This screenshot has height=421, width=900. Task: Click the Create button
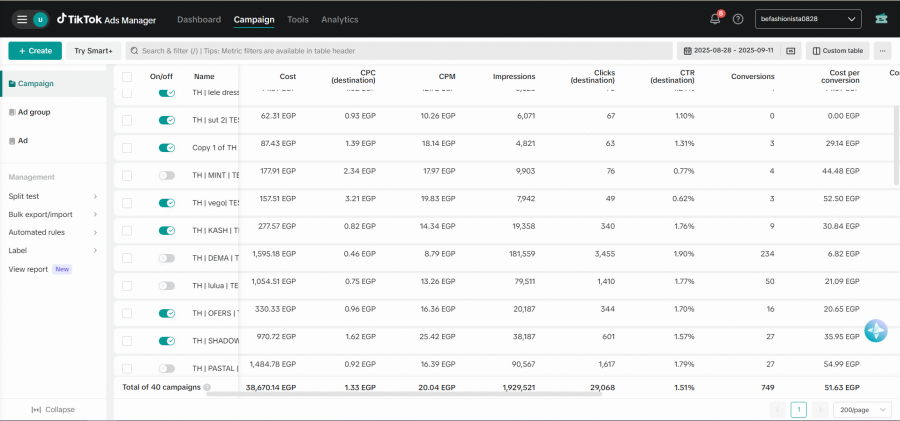[35, 51]
